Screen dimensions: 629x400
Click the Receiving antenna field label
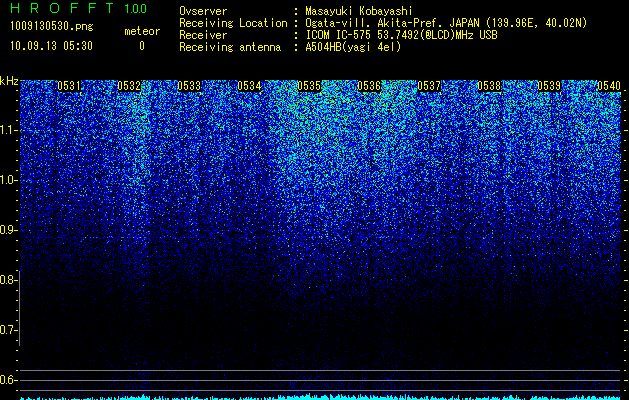click(230, 48)
